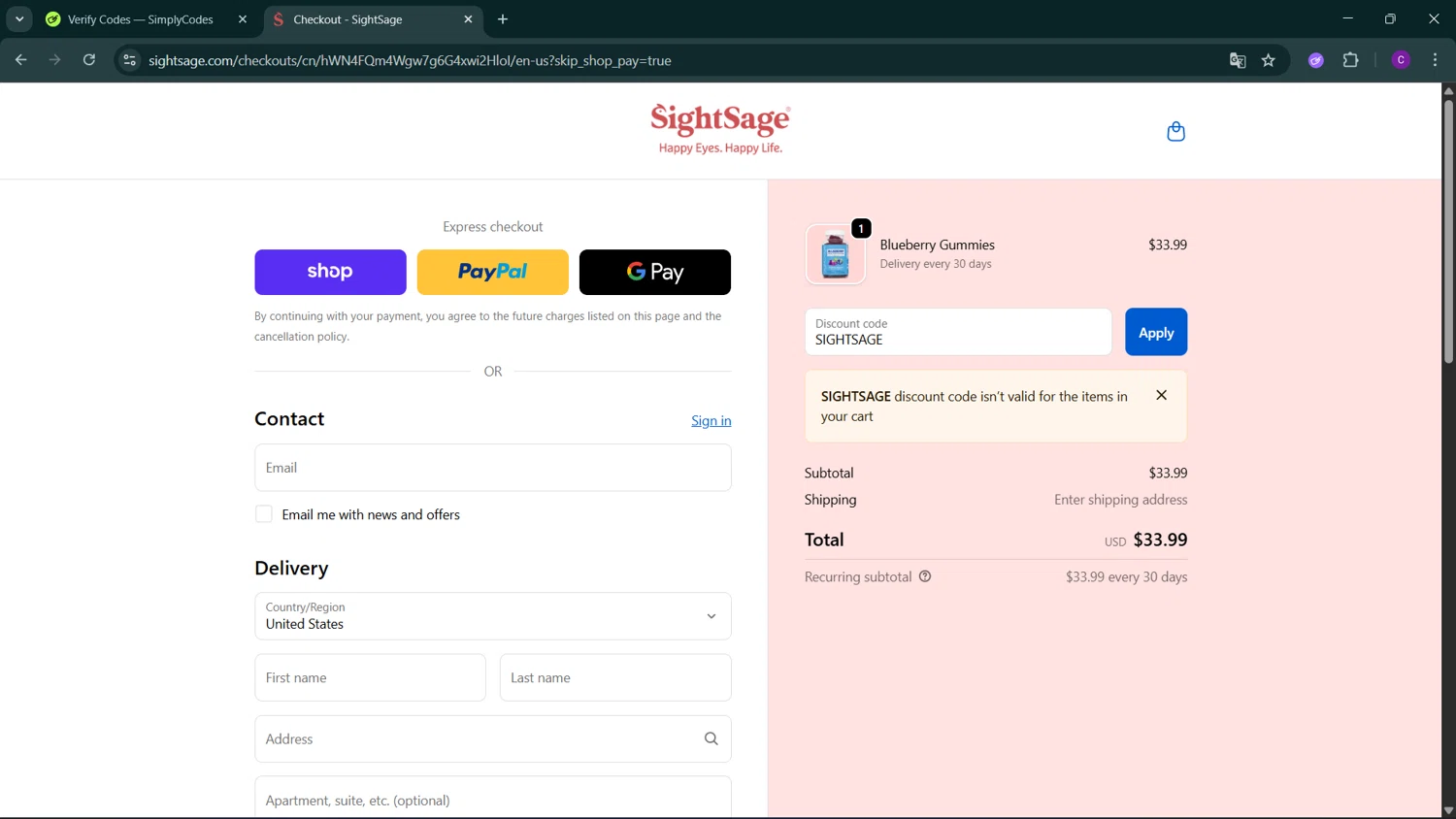The image size is (1456, 819).
Task: Open the shopping cart bag icon
Action: click(1175, 131)
